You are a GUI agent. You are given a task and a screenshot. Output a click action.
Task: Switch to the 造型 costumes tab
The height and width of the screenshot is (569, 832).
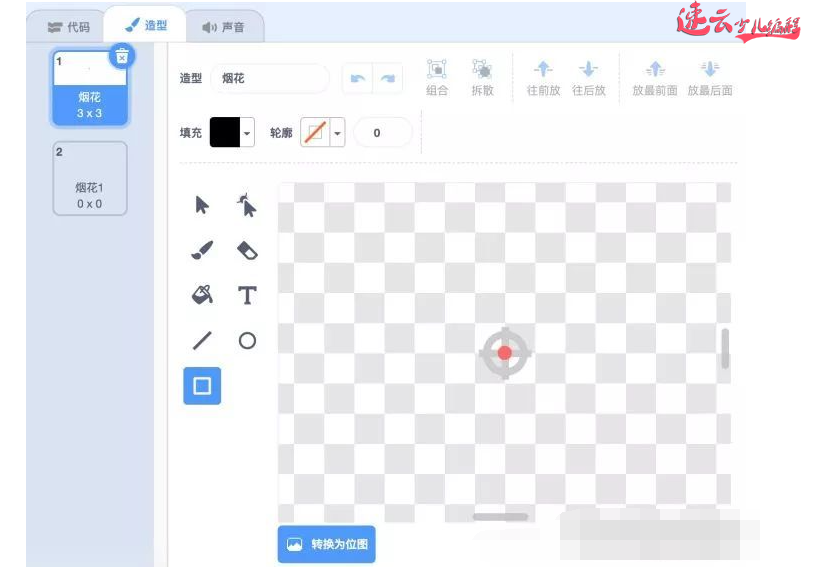click(146, 25)
